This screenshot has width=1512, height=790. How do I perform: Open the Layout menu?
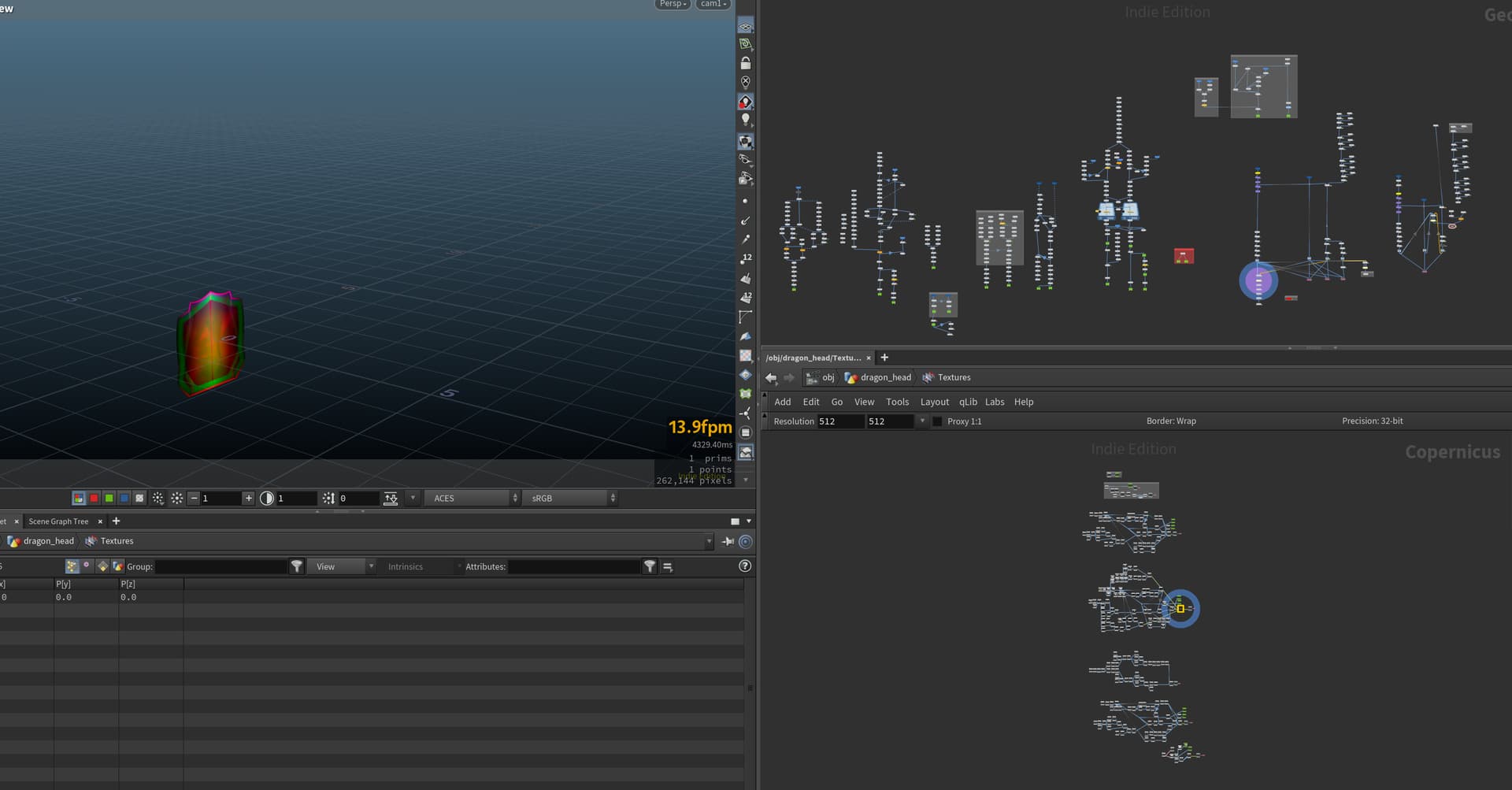pos(934,402)
